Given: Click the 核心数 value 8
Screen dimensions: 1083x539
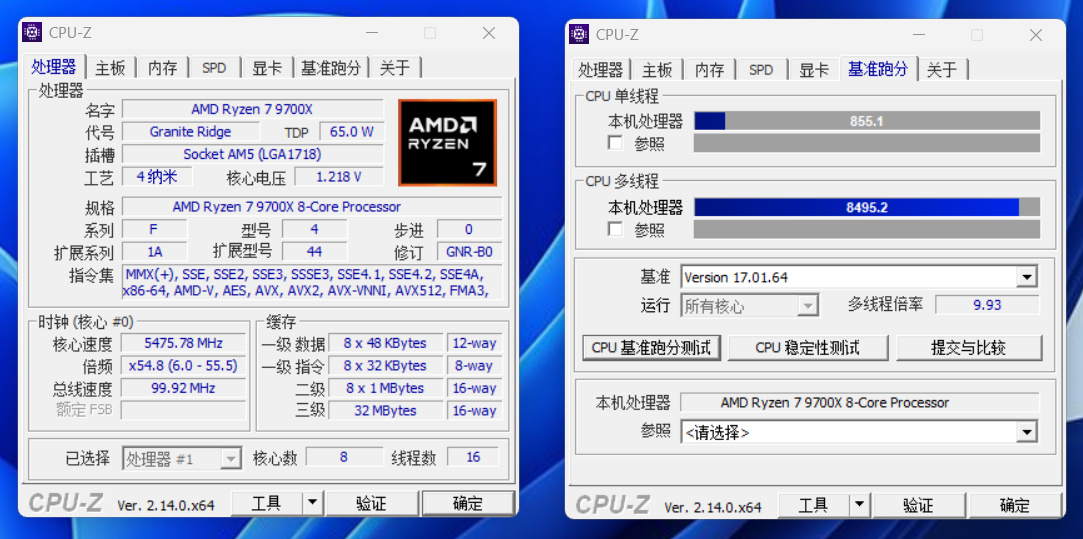Looking at the screenshot, I should (x=345, y=457).
